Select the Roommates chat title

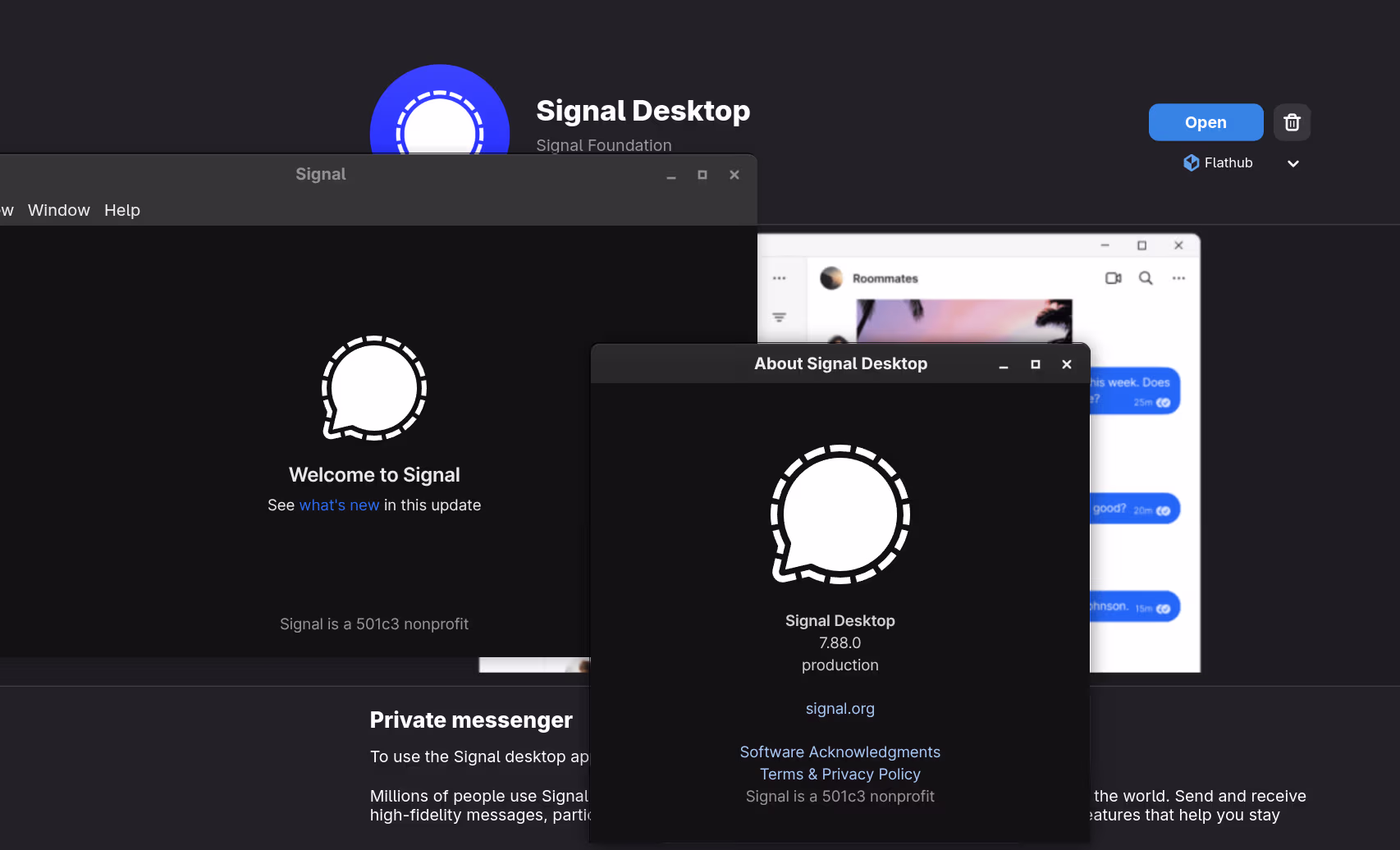pos(885,279)
